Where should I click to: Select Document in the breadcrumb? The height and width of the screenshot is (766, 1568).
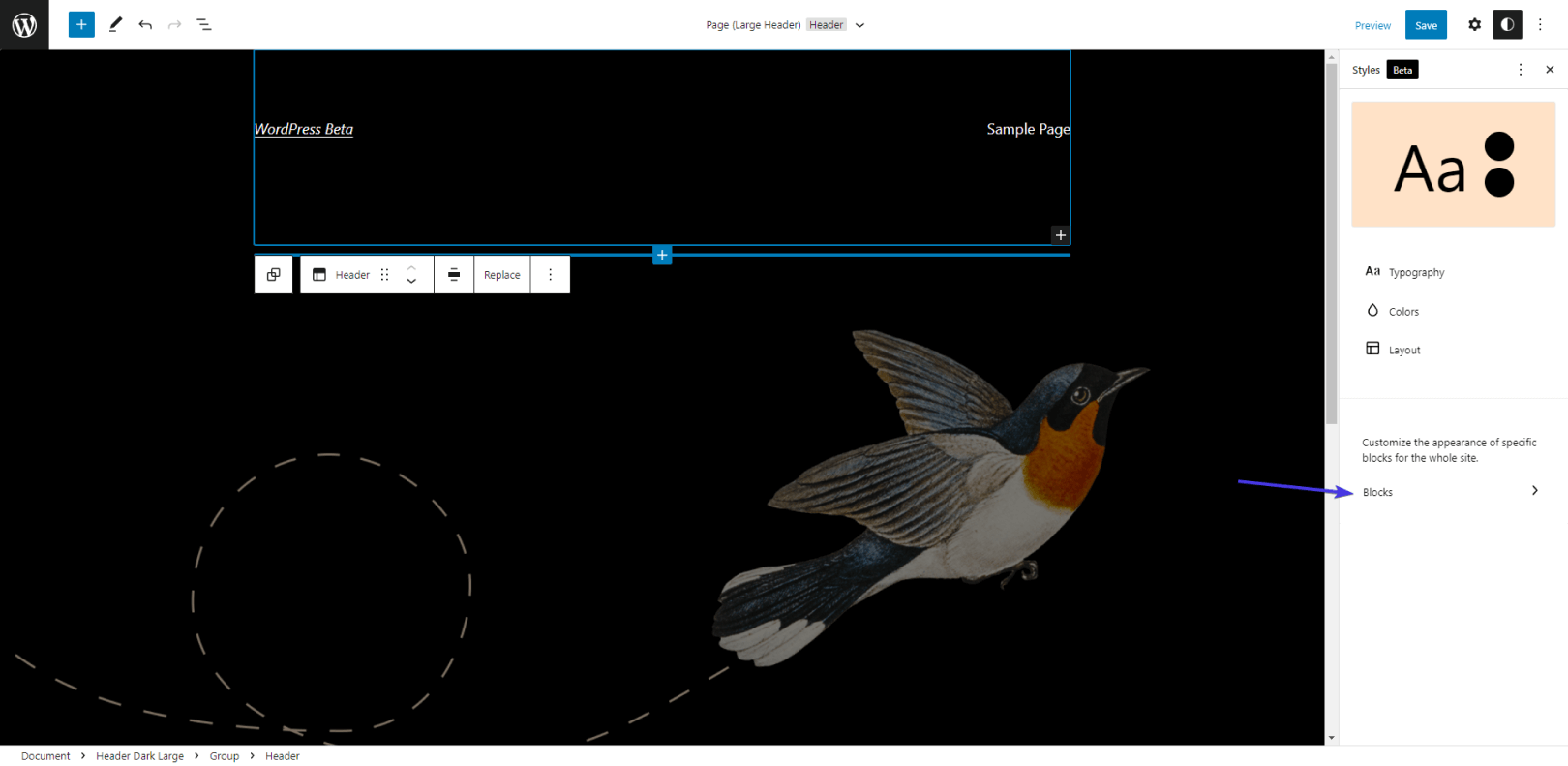45,756
